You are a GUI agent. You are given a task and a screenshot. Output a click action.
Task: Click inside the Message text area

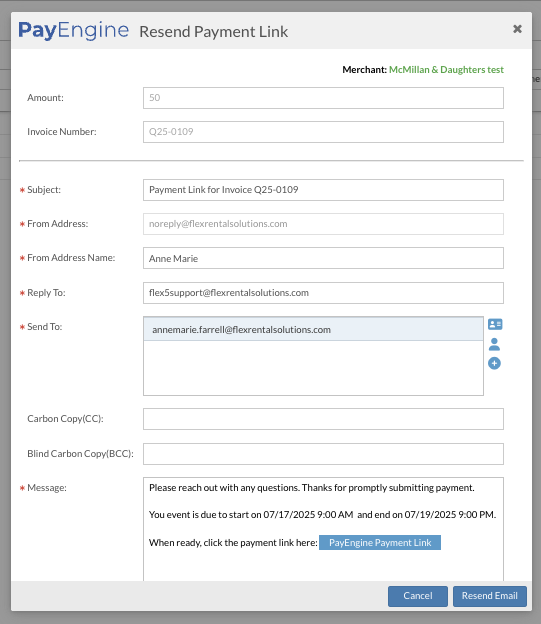click(x=323, y=567)
